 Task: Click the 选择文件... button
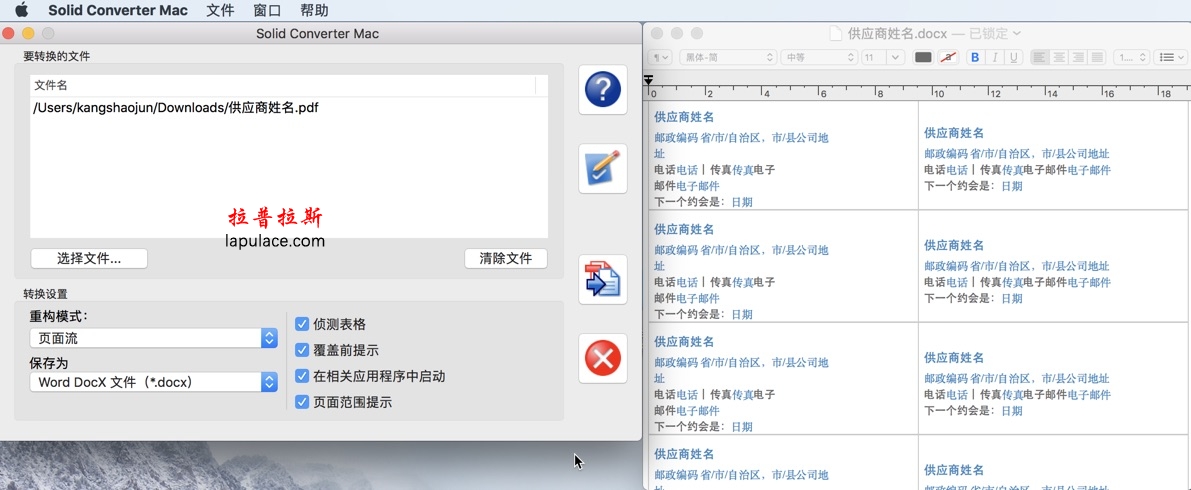[x=89, y=258]
